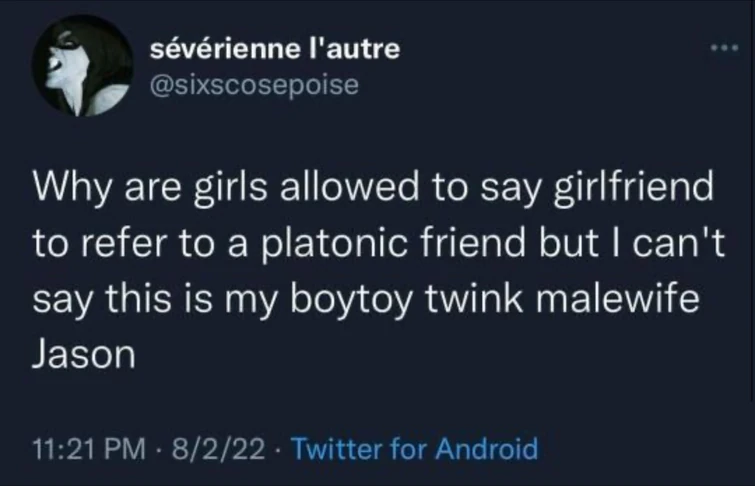Open sévérienne l'autre display name
Viewport: 755px width, 486px height.
tap(273, 49)
